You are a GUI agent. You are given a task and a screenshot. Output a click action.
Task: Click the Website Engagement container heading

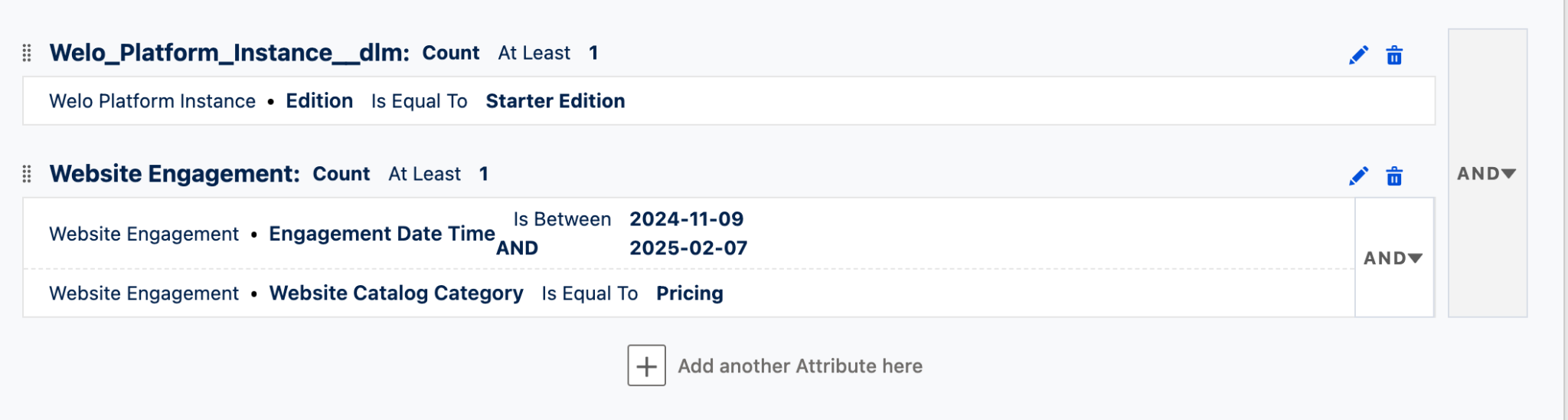coord(175,174)
